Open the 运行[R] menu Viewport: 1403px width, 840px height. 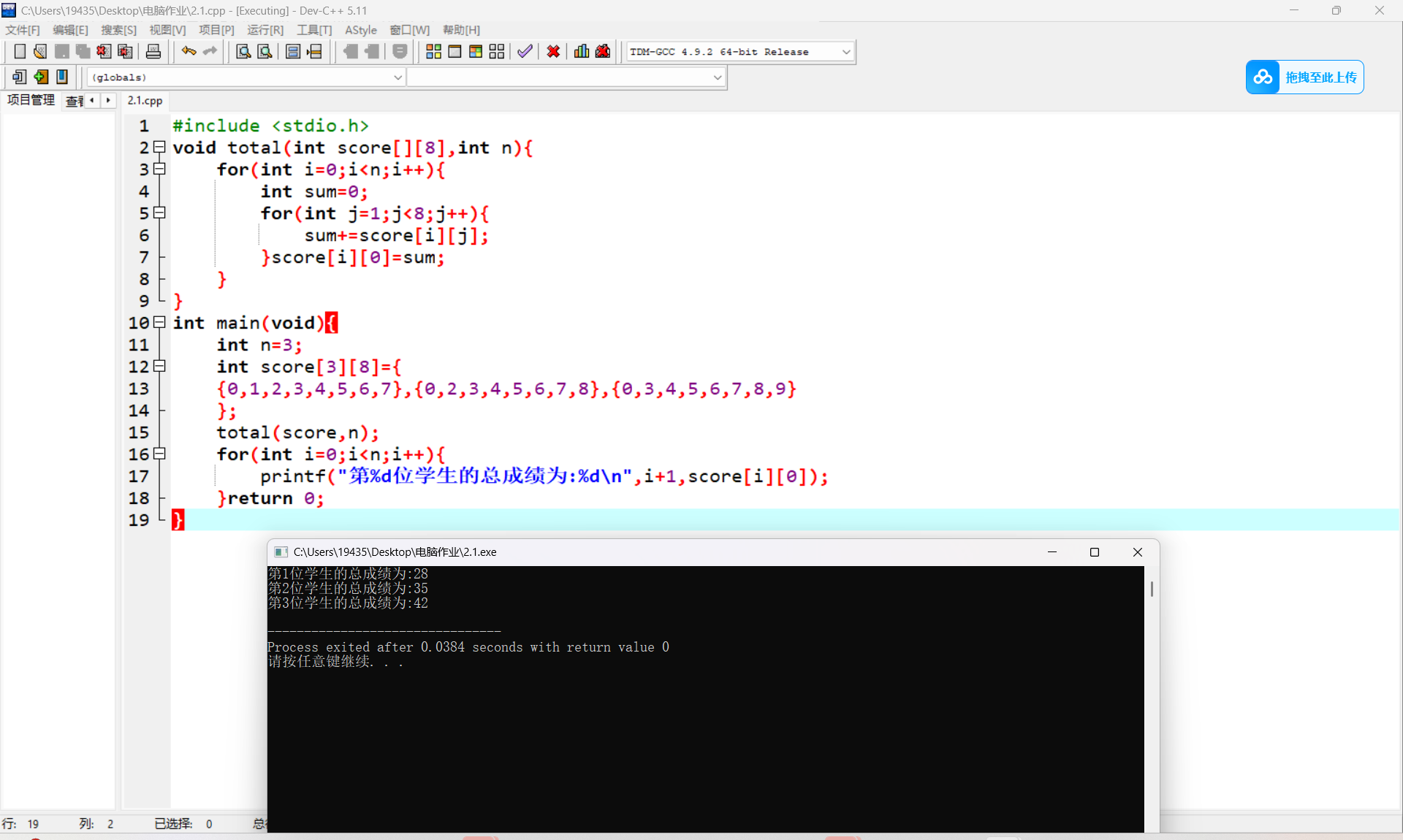[265, 30]
